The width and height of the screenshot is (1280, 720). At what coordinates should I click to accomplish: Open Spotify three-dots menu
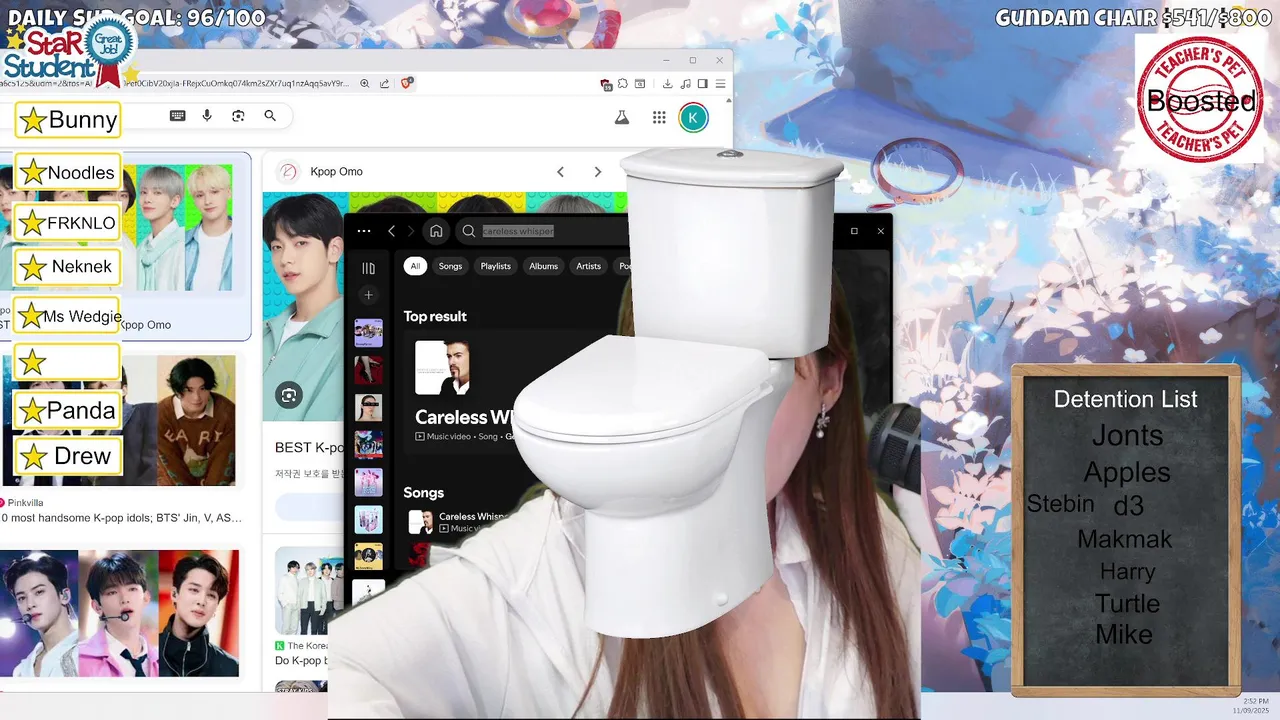pyautogui.click(x=364, y=231)
